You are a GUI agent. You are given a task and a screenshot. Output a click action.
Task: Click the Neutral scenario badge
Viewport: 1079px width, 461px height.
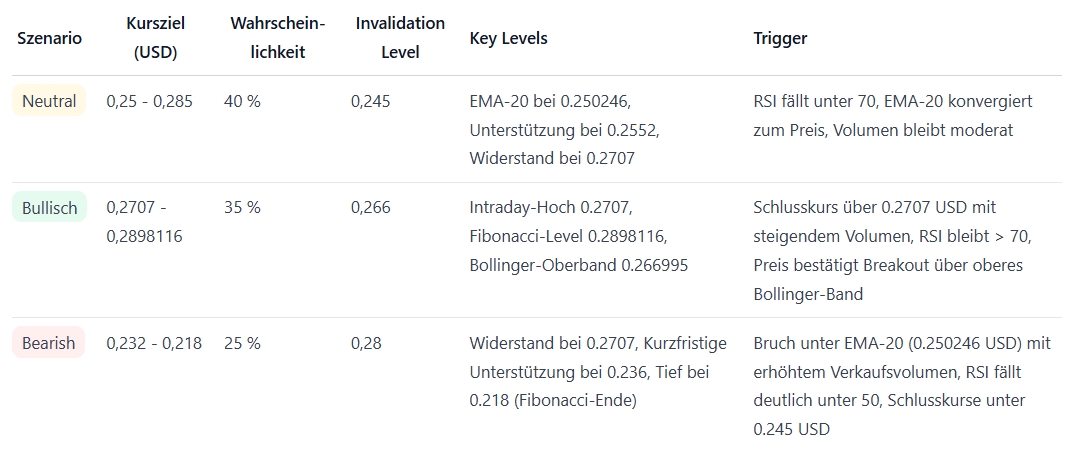pos(49,101)
